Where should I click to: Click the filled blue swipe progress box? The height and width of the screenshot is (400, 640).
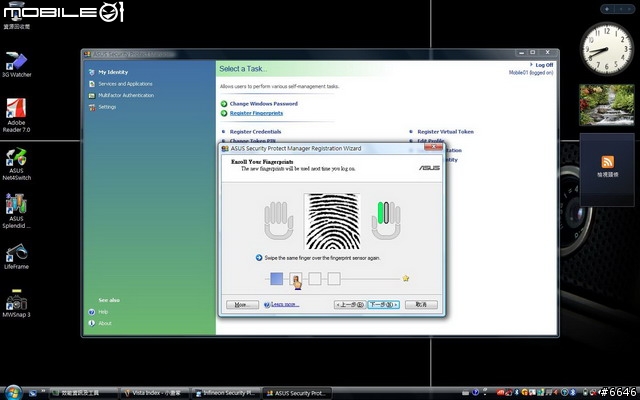pos(276,279)
